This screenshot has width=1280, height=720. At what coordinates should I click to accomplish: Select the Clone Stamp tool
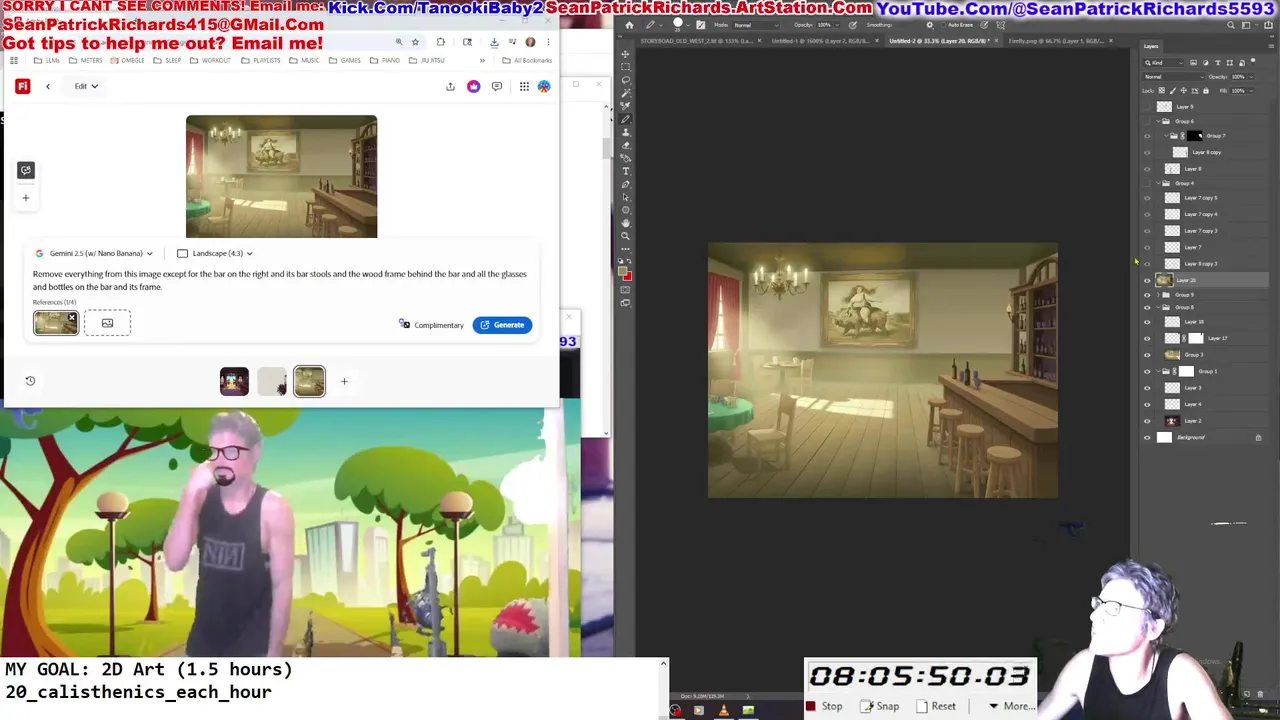click(626, 132)
